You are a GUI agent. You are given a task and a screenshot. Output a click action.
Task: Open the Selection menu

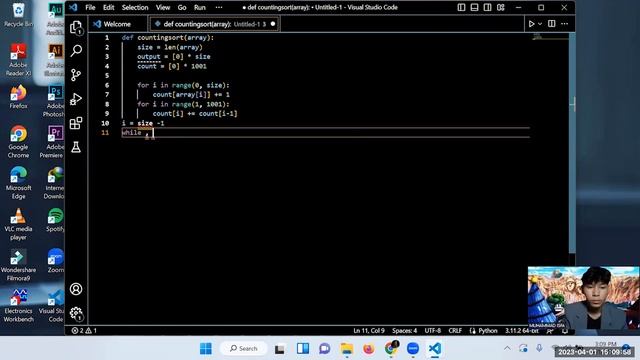[x=135, y=7]
